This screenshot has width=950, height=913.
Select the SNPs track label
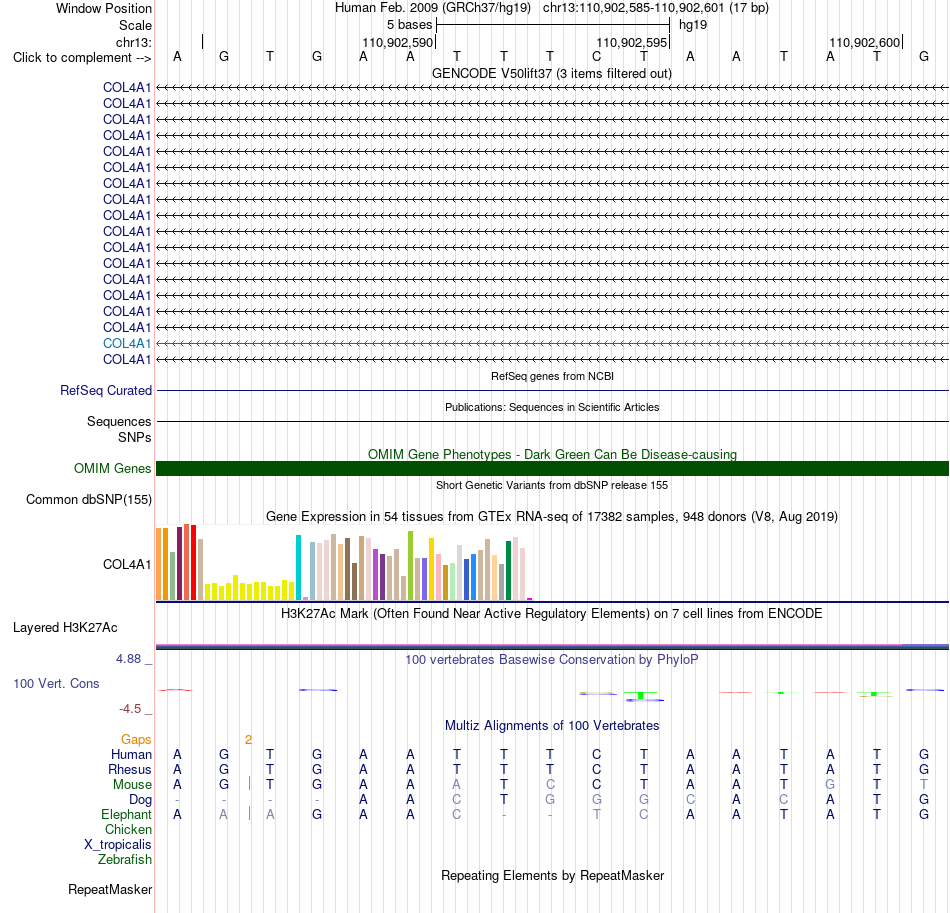(x=135, y=437)
